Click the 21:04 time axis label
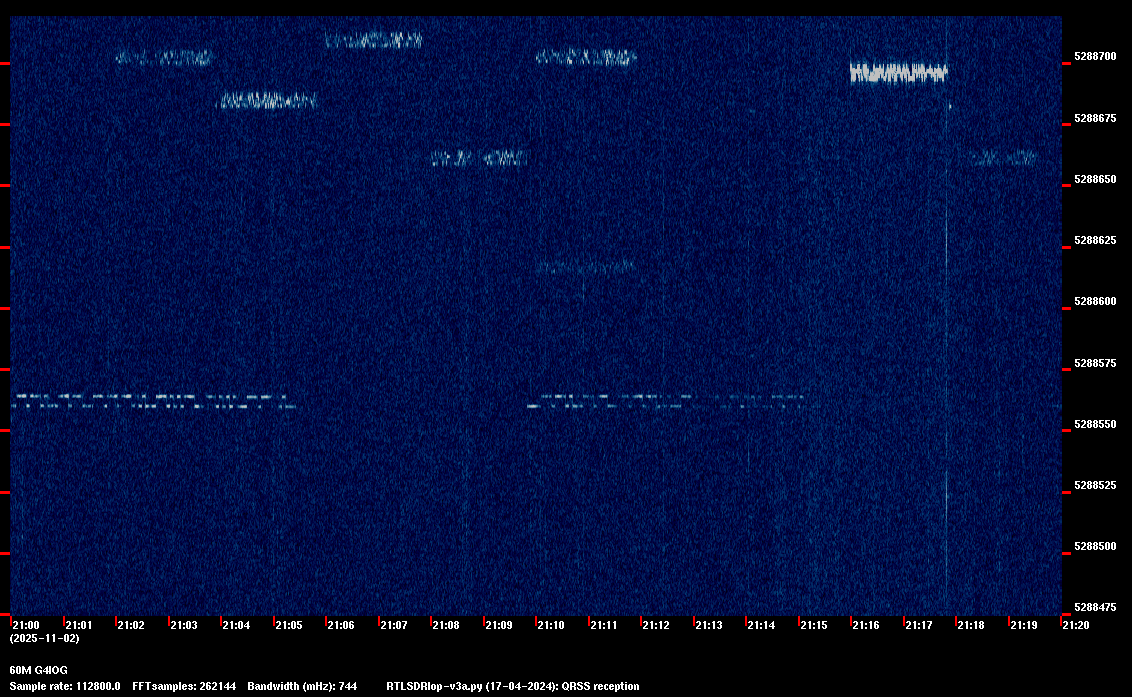Screen dimensions: 1132x697 pos(236,625)
